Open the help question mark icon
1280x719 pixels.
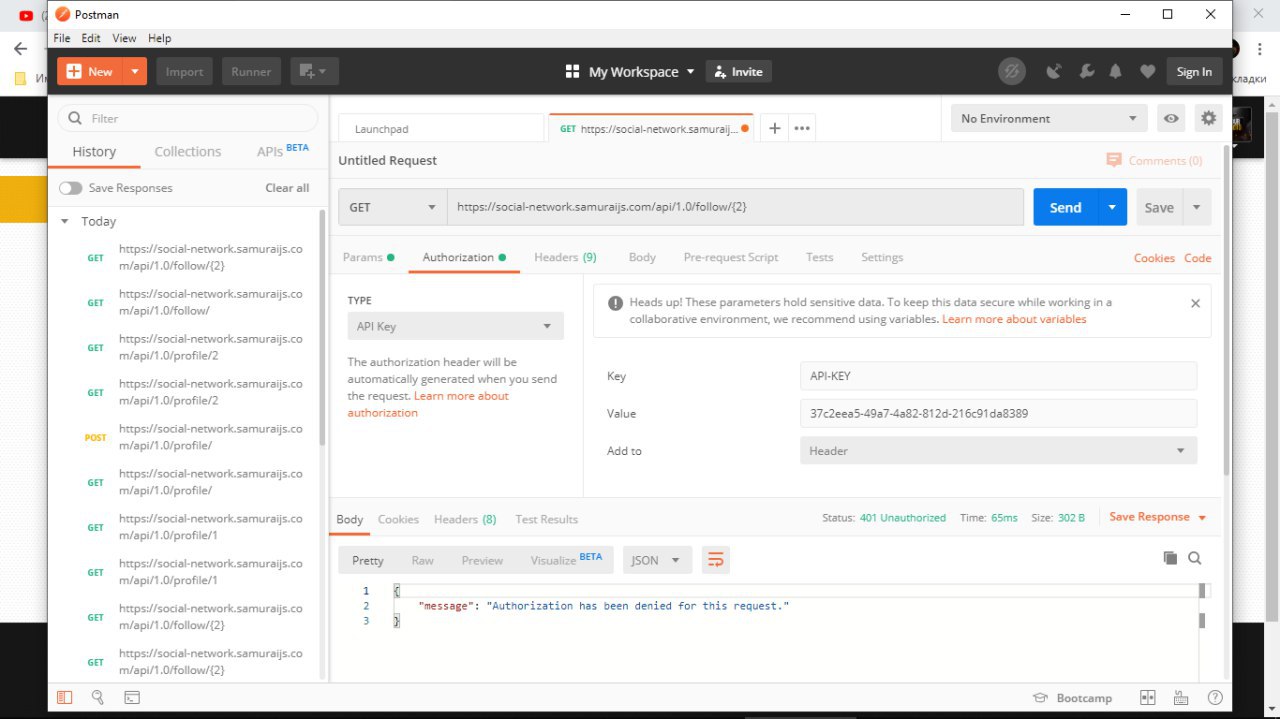[x=1214, y=698]
